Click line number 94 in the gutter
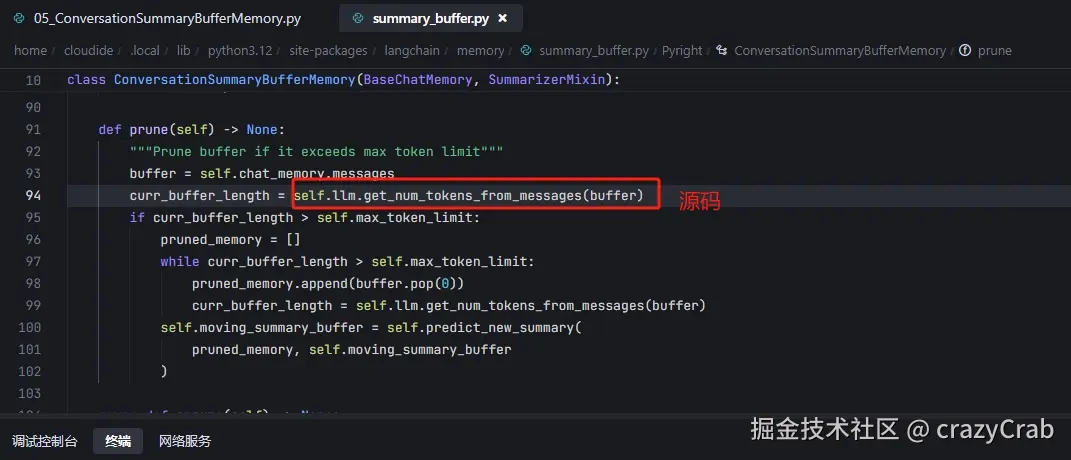 click(x=32, y=195)
